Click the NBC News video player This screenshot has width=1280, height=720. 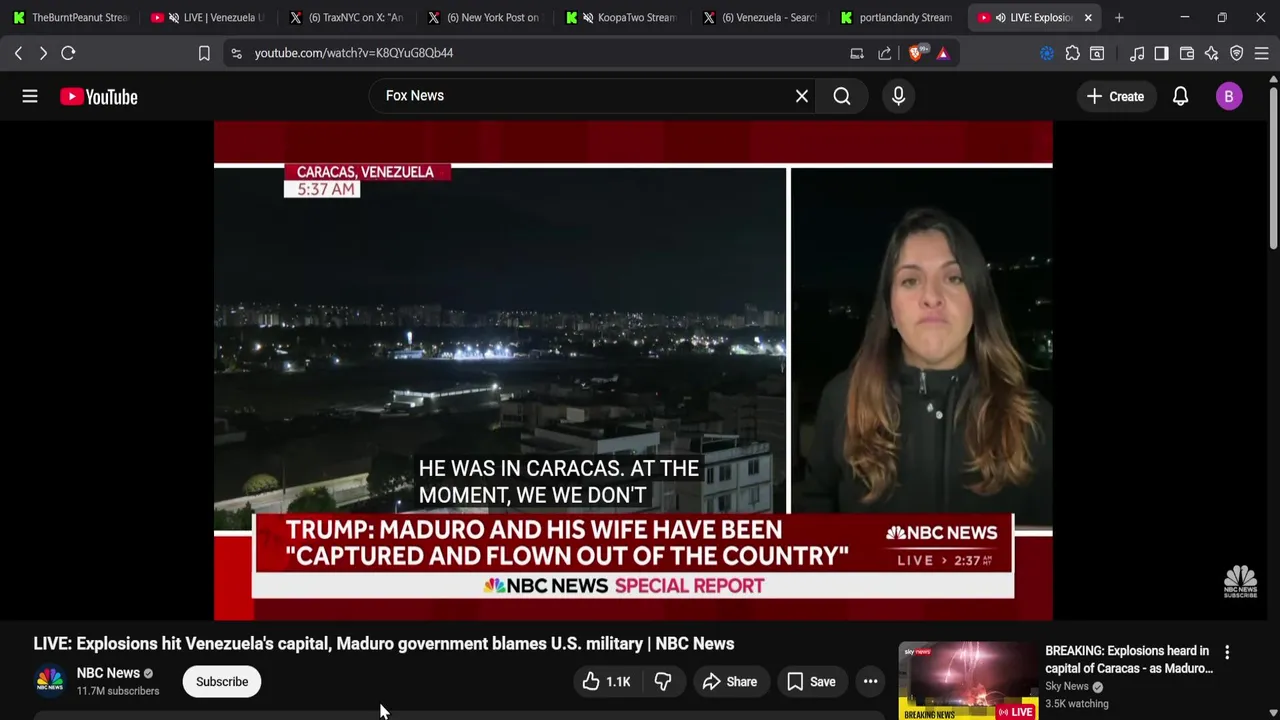pyautogui.click(x=633, y=371)
